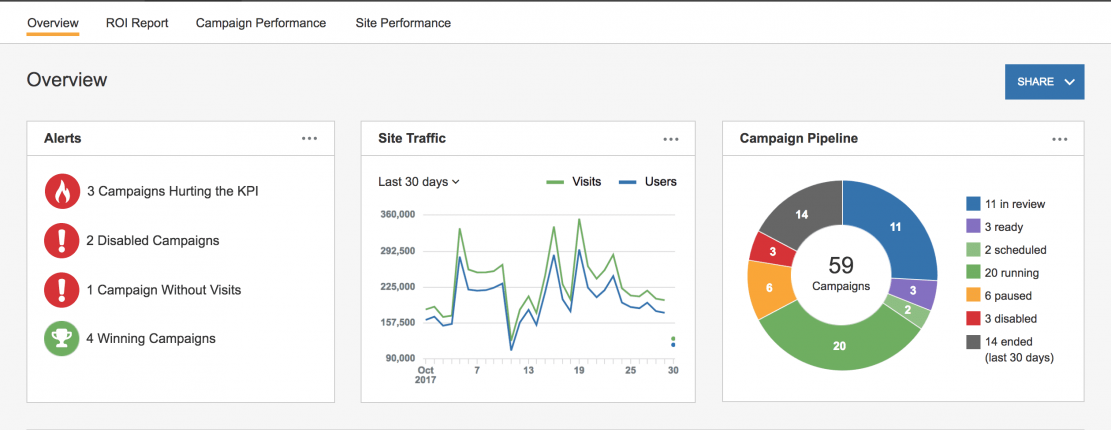This screenshot has width=1111, height=430.
Task: Expand the 'Last 30 days' date range dropdown
Action: (x=419, y=182)
